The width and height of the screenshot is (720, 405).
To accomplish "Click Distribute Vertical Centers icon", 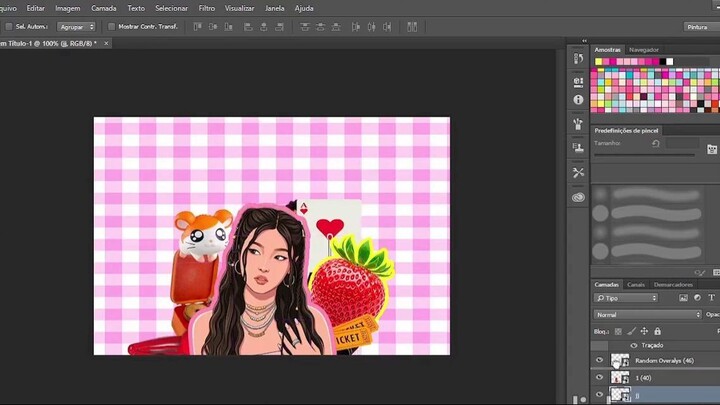I will 321,27.
